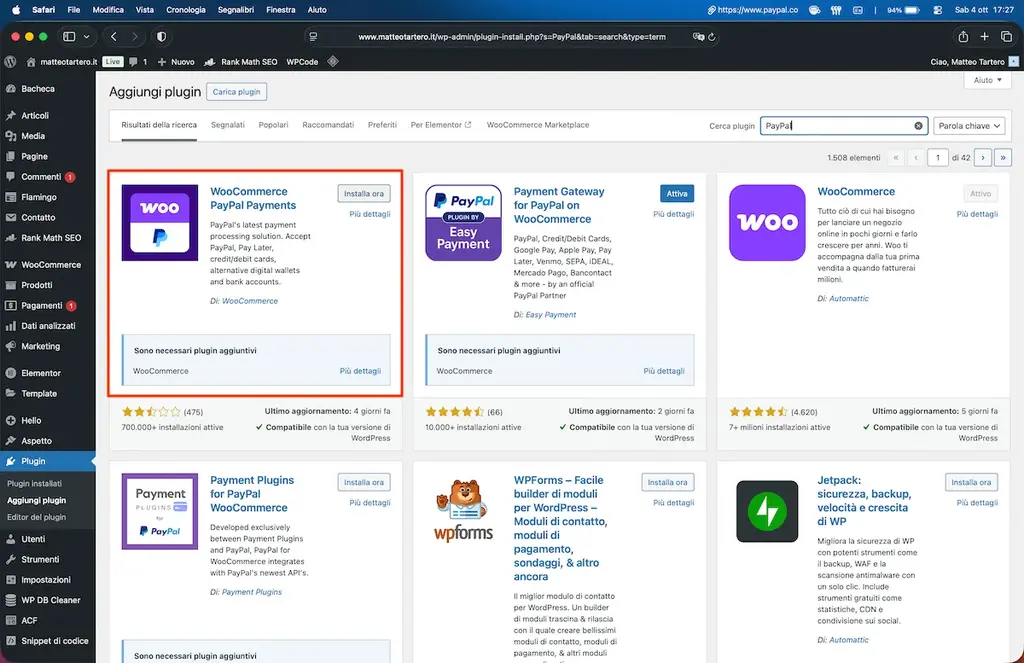
Task: Open WooCommerce menu in sidebar
Action: coord(51,265)
